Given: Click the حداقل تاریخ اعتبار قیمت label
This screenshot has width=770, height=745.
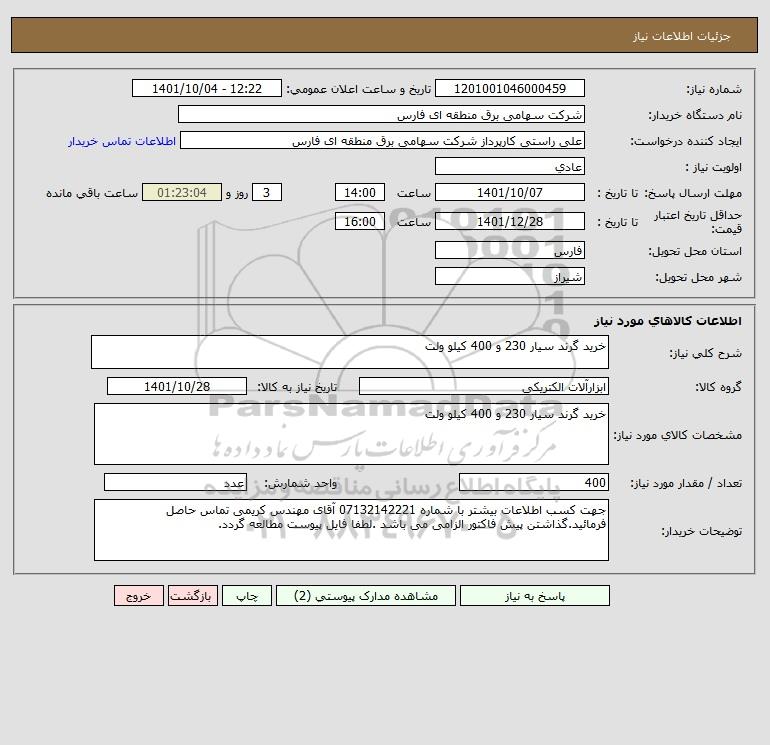Looking at the screenshot, I should [697, 222].
